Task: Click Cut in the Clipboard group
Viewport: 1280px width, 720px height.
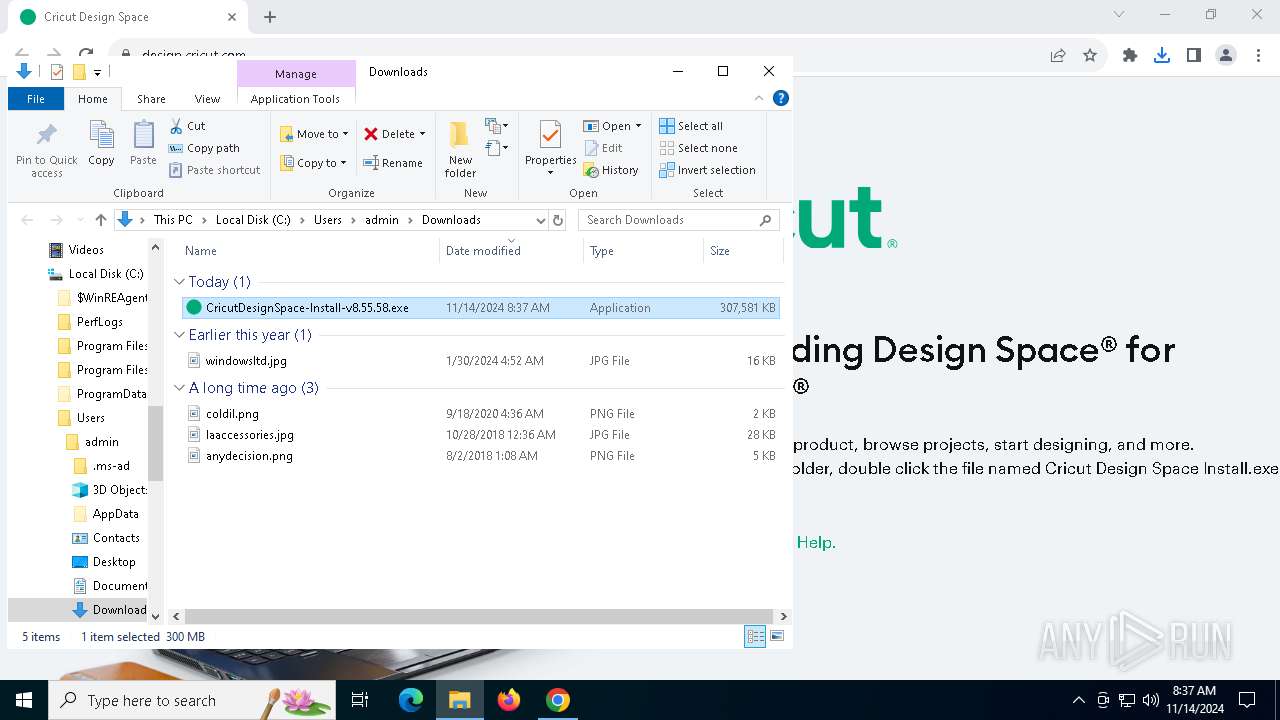Action: pyautogui.click(x=187, y=126)
